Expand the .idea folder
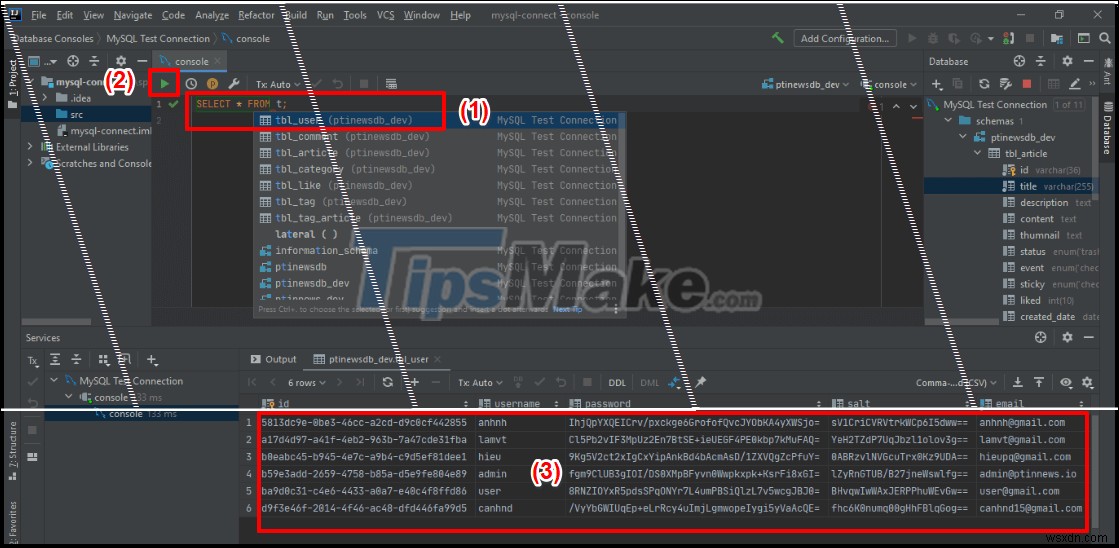The width and height of the screenshot is (1119, 548). 44,98
